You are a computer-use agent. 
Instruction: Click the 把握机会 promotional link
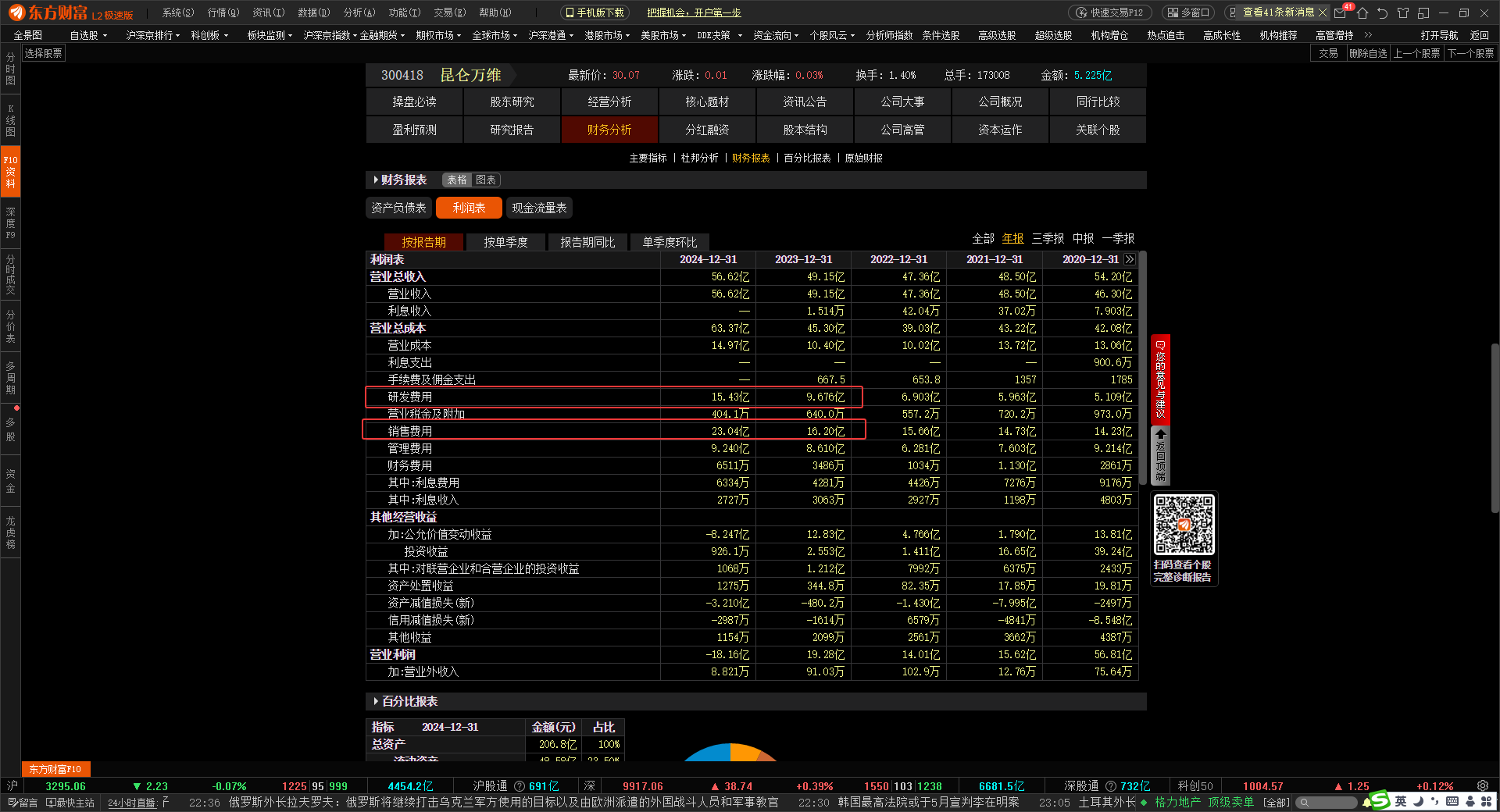[694, 12]
